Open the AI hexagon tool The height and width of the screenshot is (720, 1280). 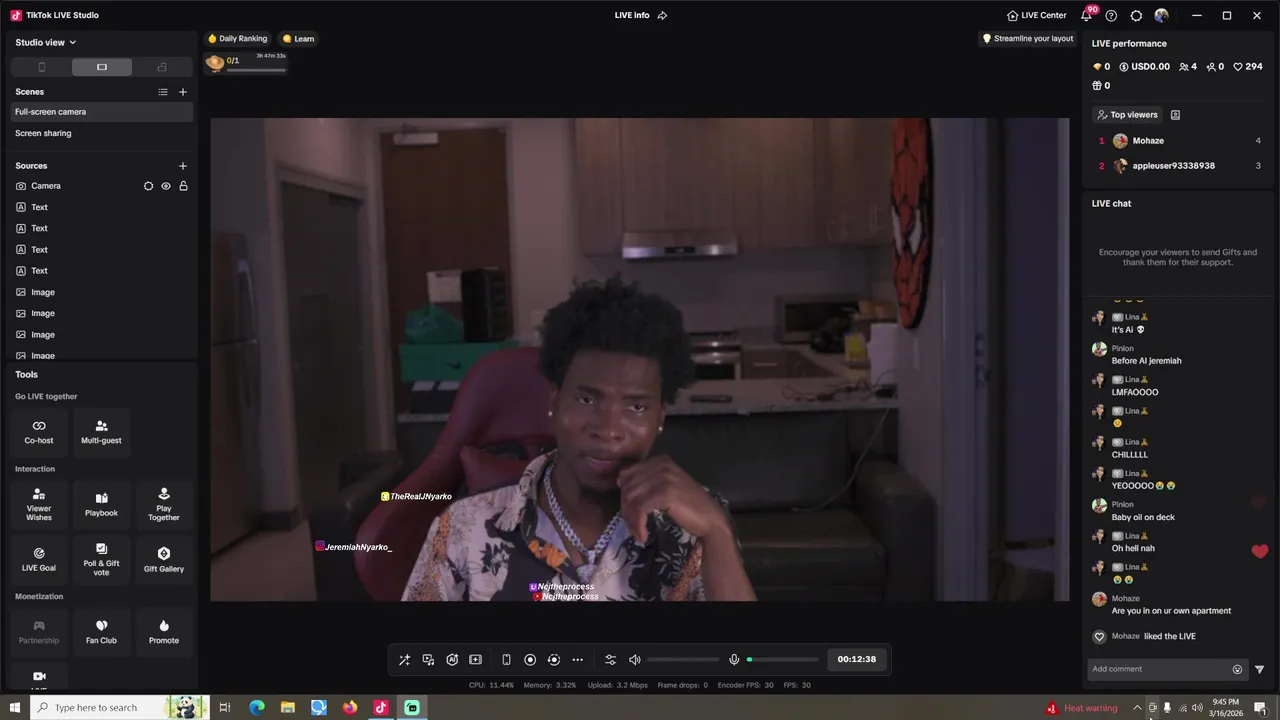(452, 660)
